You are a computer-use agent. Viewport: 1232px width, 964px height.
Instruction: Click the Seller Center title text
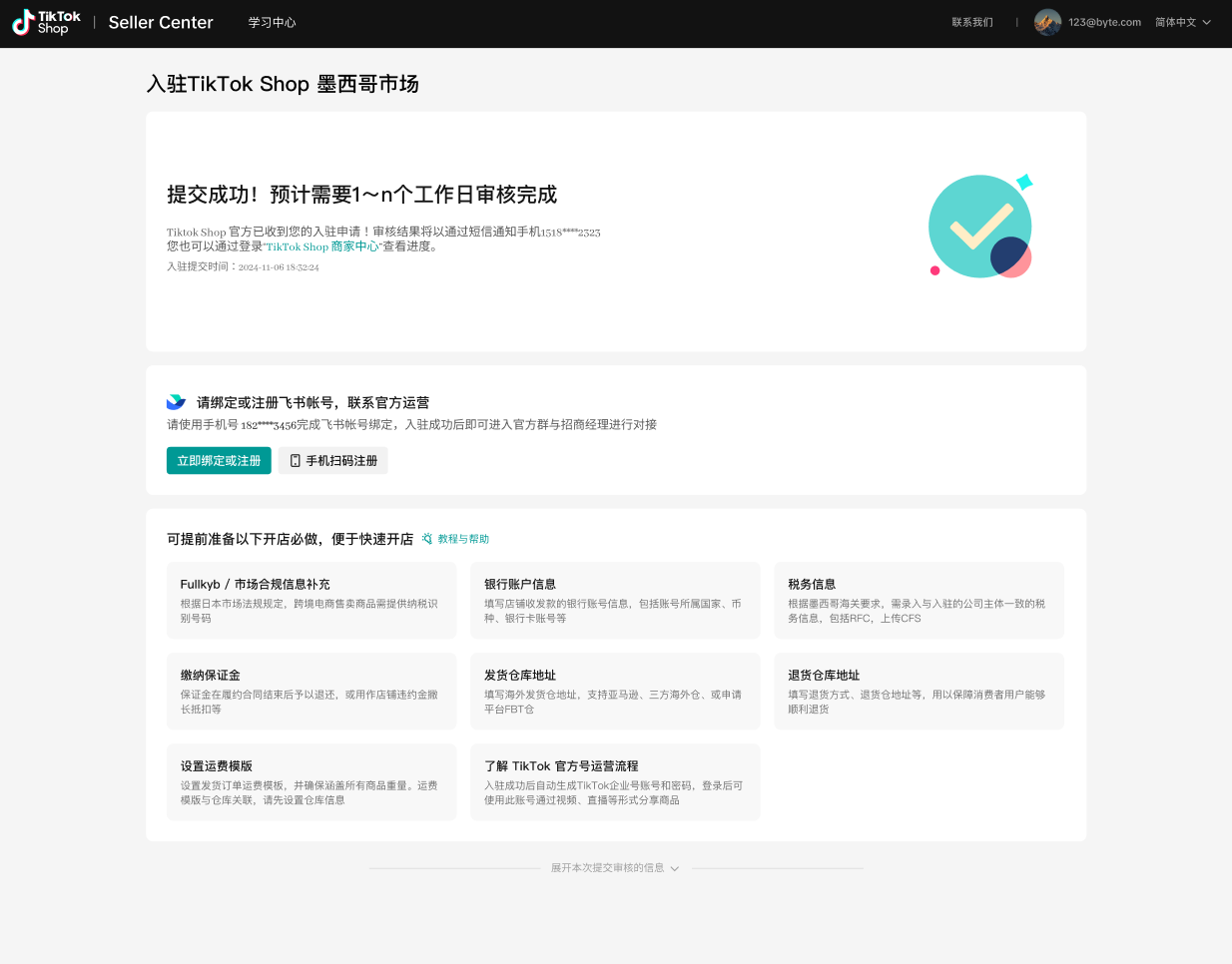tap(161, 22)
